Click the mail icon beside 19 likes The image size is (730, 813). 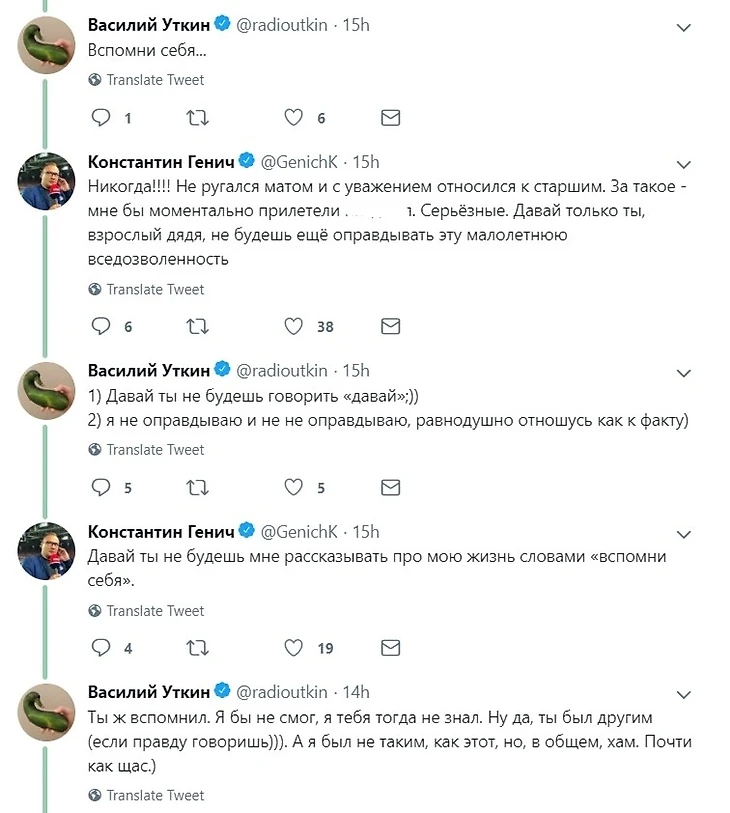[x=391, y=648]
